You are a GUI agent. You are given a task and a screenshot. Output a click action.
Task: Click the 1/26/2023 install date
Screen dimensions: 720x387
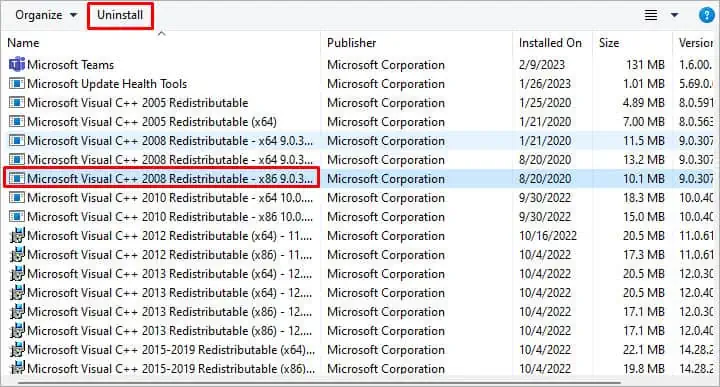pos(545,84)
